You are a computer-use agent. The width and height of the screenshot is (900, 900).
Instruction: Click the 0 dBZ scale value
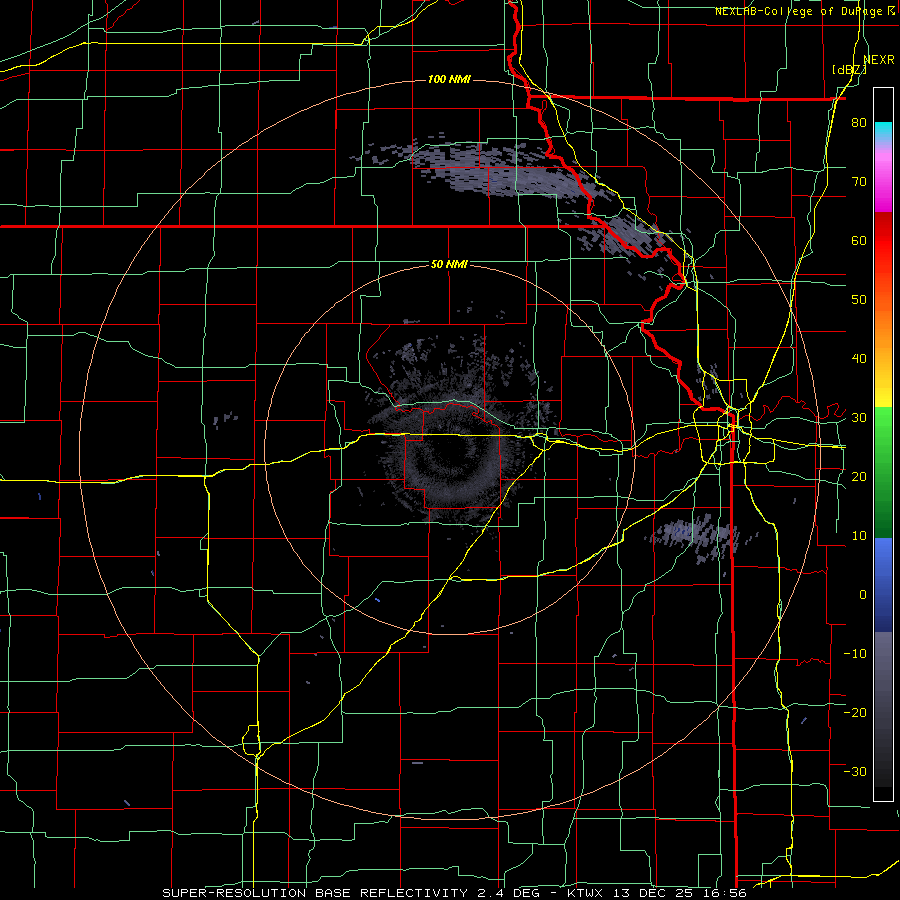863,595
